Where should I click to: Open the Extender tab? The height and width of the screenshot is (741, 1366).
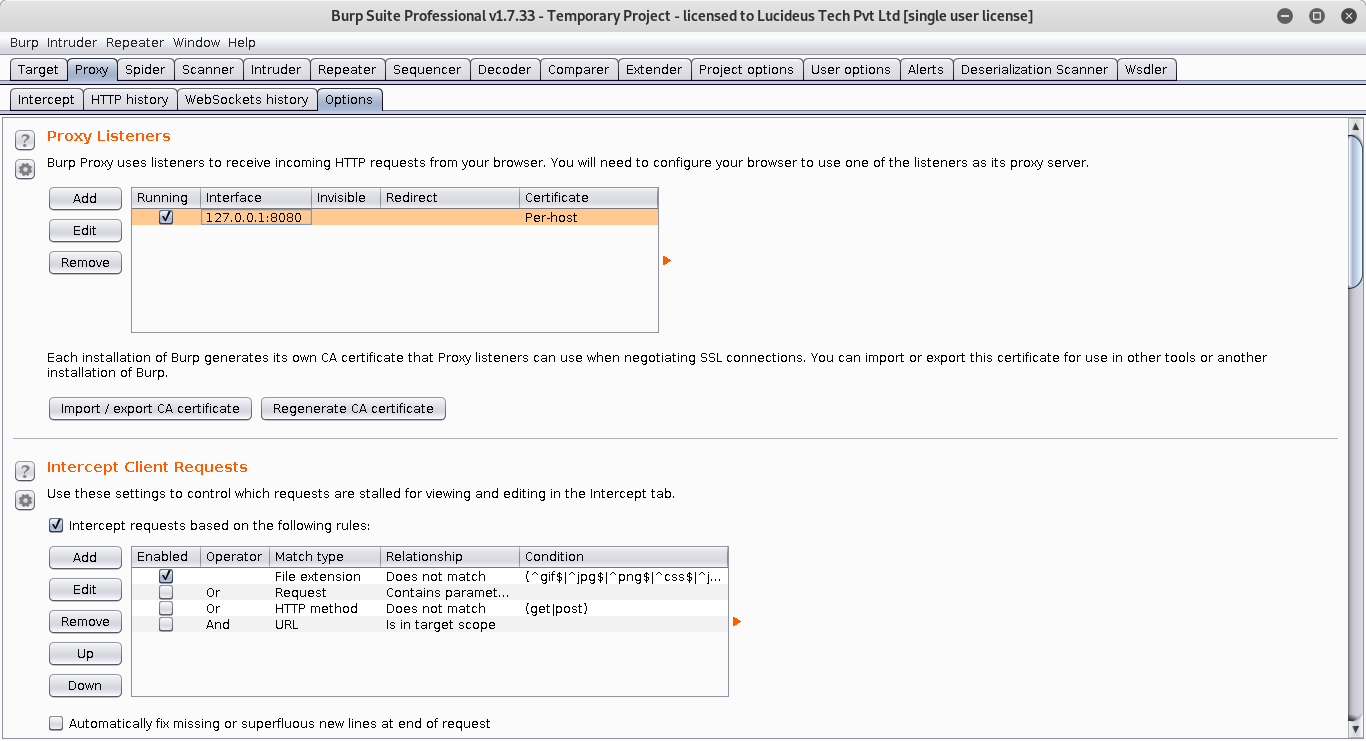[x=654, y=70]
